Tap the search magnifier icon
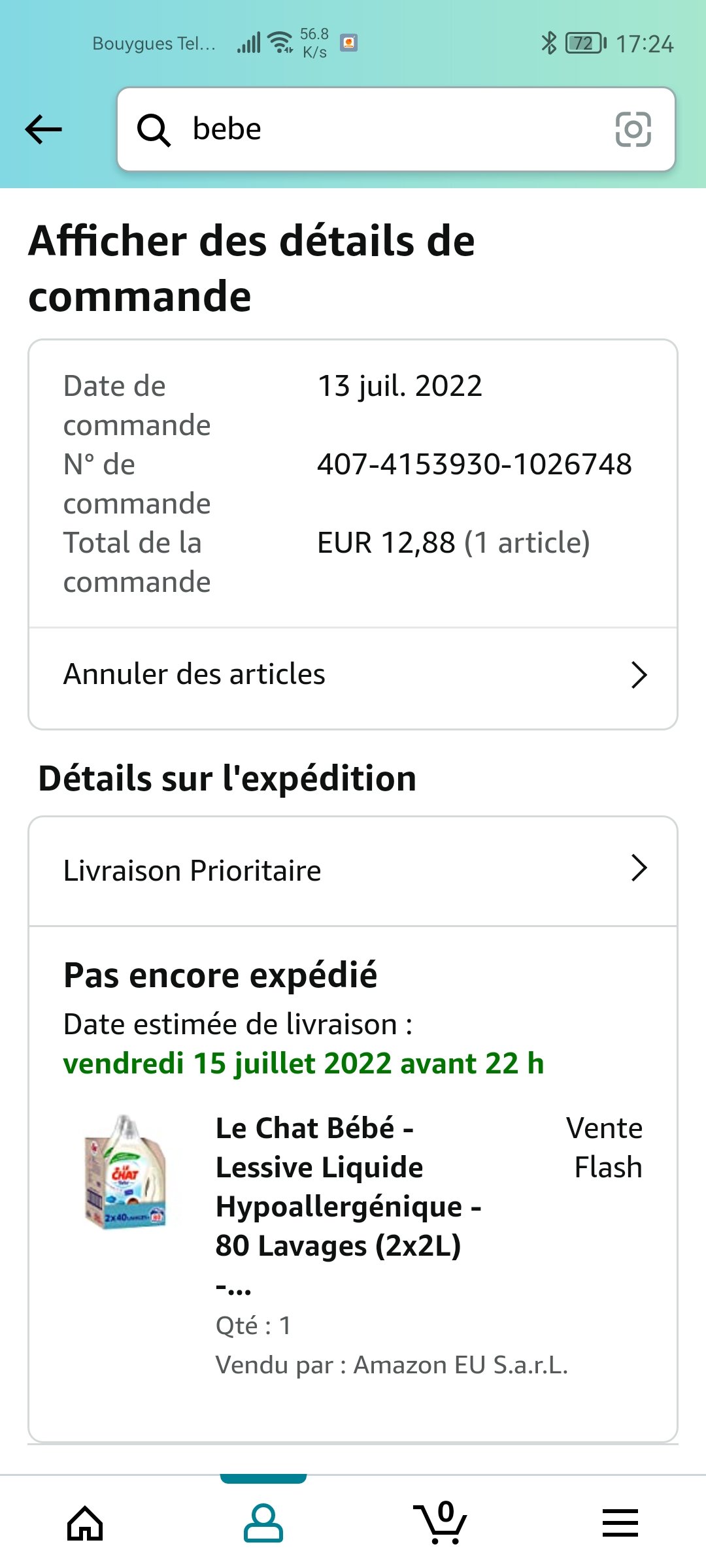Viewport: 706px width, 1568px height. coord(154,129)
